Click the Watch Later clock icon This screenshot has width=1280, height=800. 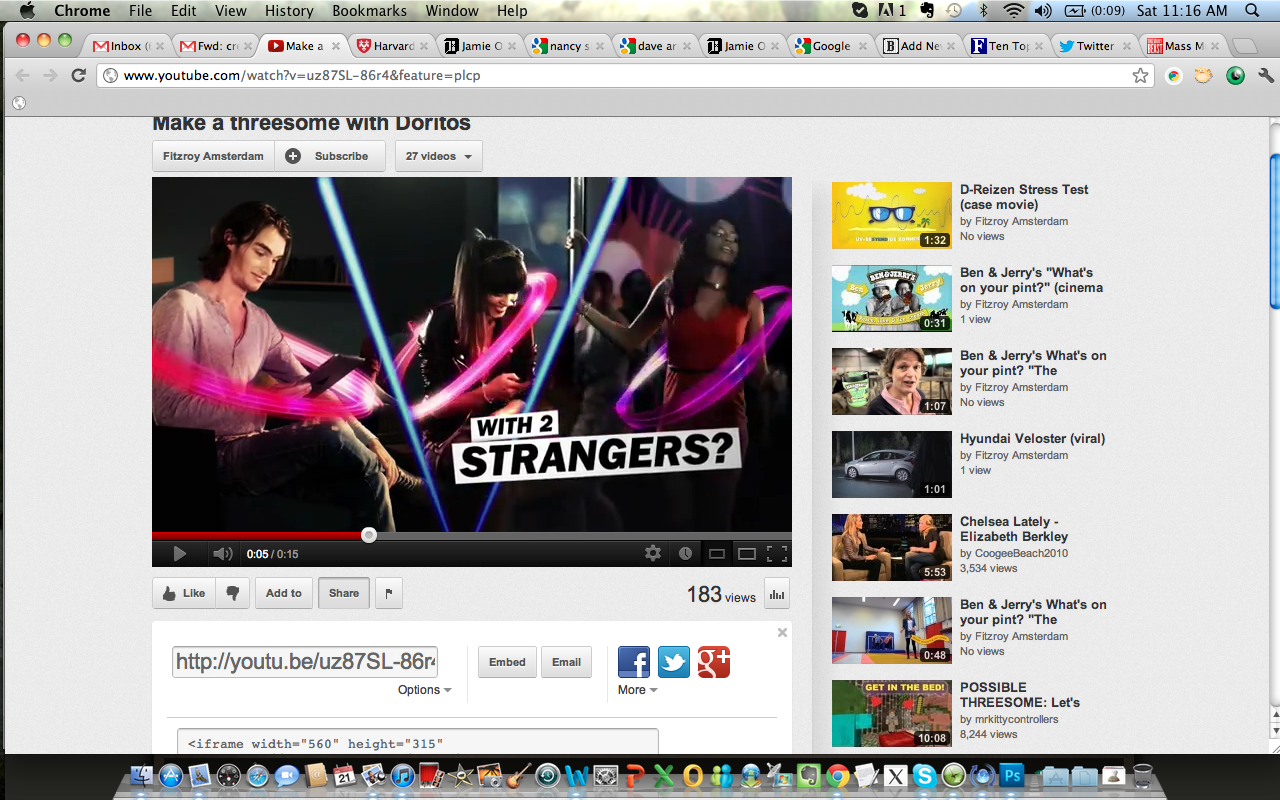point(685,553)
